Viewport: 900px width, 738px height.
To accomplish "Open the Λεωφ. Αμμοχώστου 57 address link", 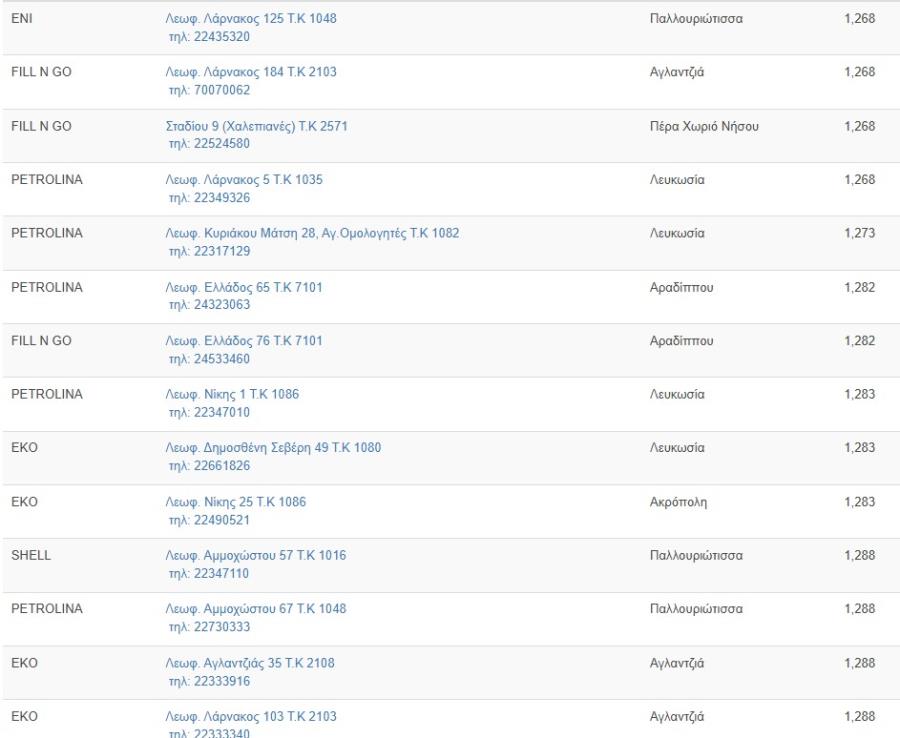I will tap(256, 556).
